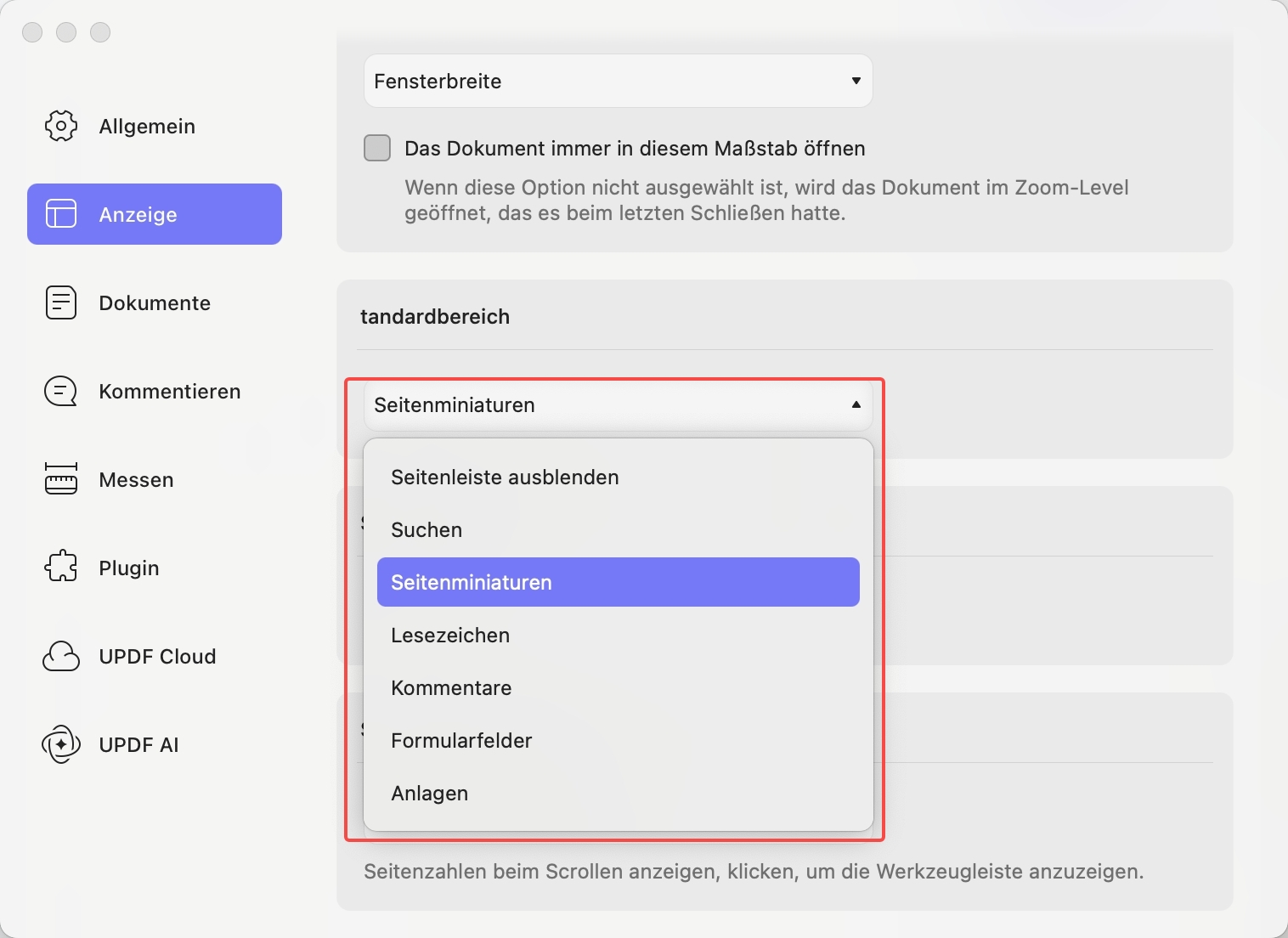Viewport: 1288px width, 938px height.
Task: Select the Anzeige layout icon
Action: click(x=61, y=214)
